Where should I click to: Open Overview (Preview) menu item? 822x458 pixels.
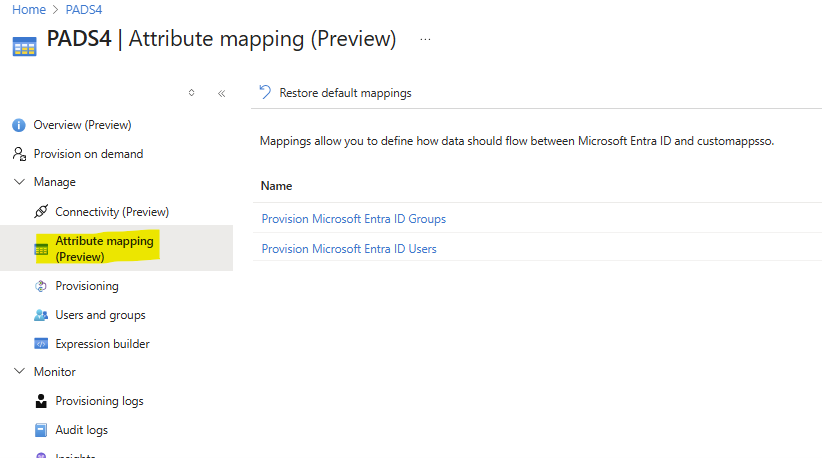82,125
